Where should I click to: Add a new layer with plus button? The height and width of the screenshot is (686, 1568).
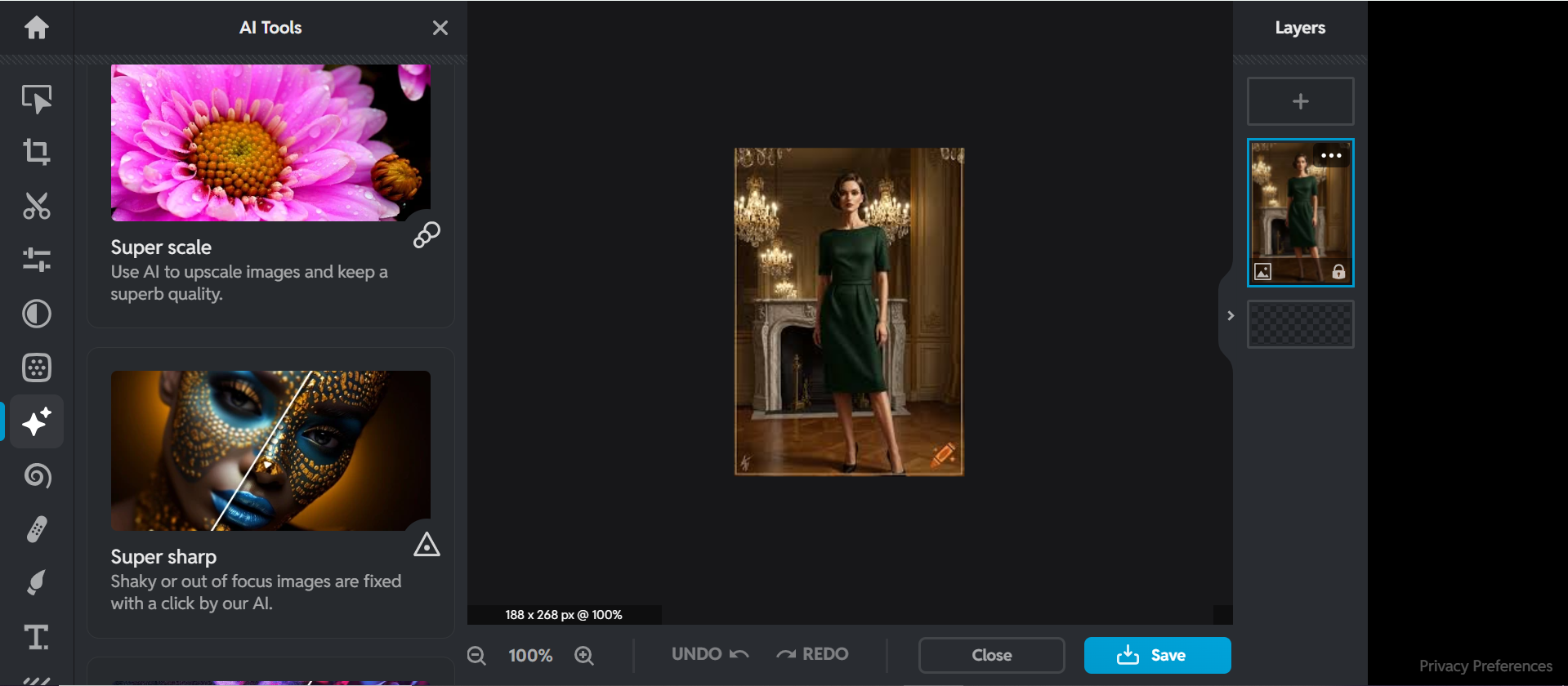tap(1301, 101)
